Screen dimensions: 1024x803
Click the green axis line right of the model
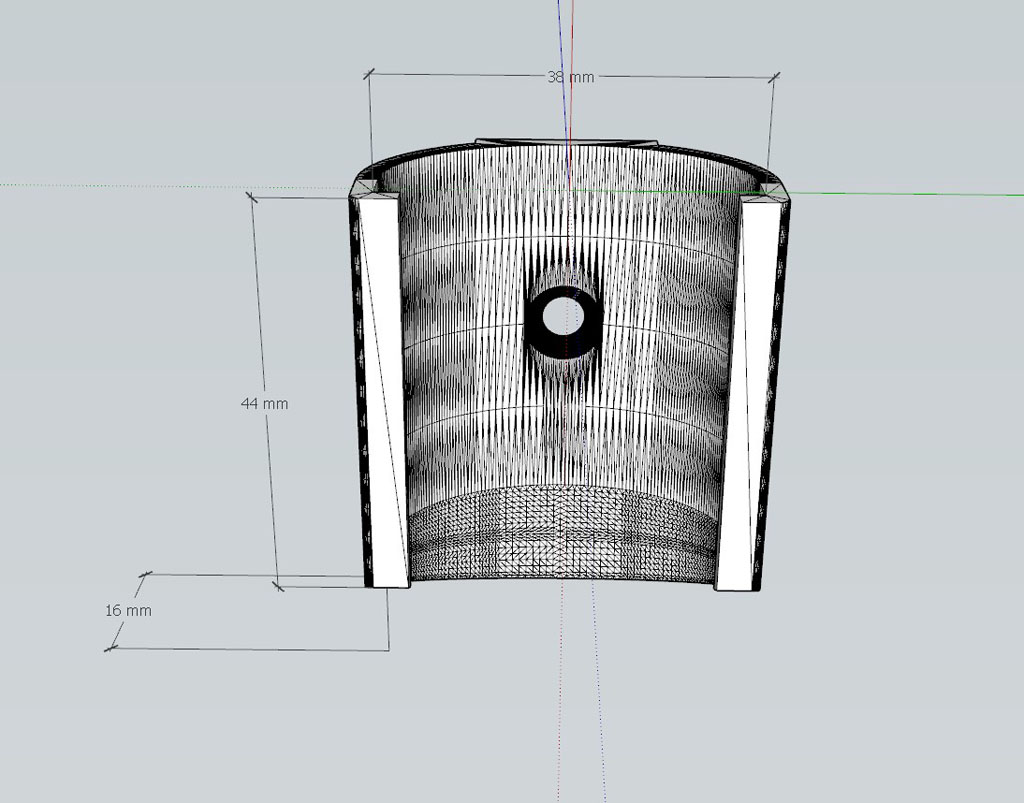pyautogui.click(x=900, y=195)
